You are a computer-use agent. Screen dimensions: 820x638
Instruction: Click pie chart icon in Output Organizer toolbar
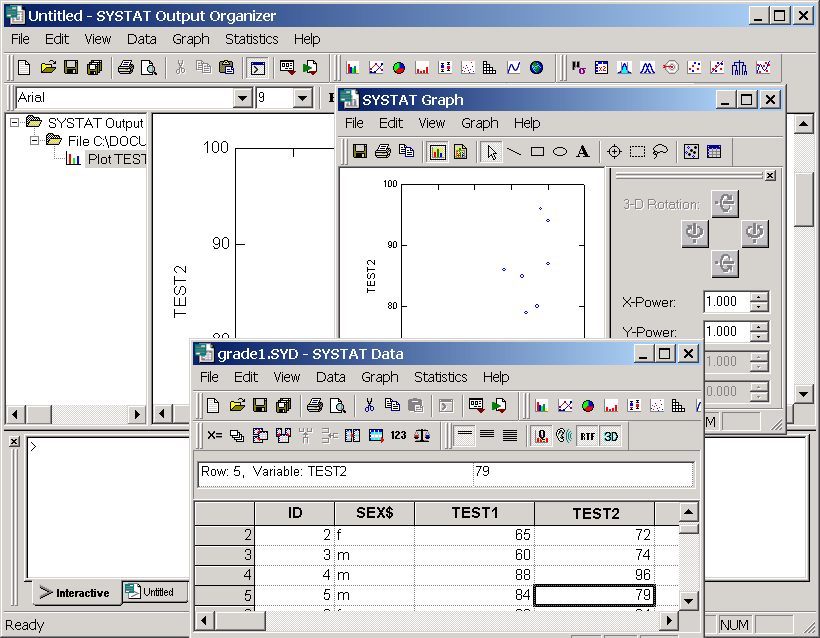[x=398, y=67]
